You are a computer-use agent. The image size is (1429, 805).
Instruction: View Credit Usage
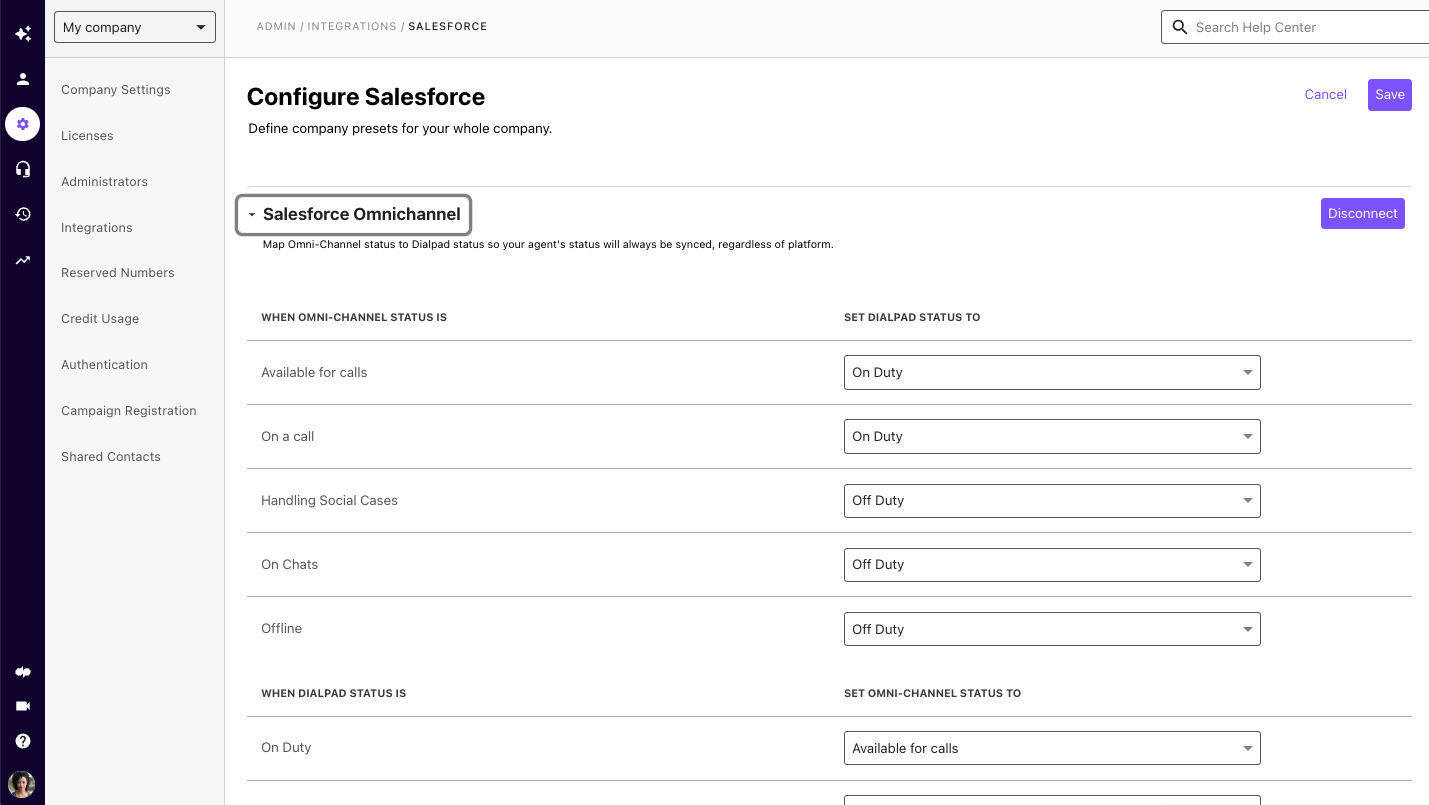coord(100,319)
